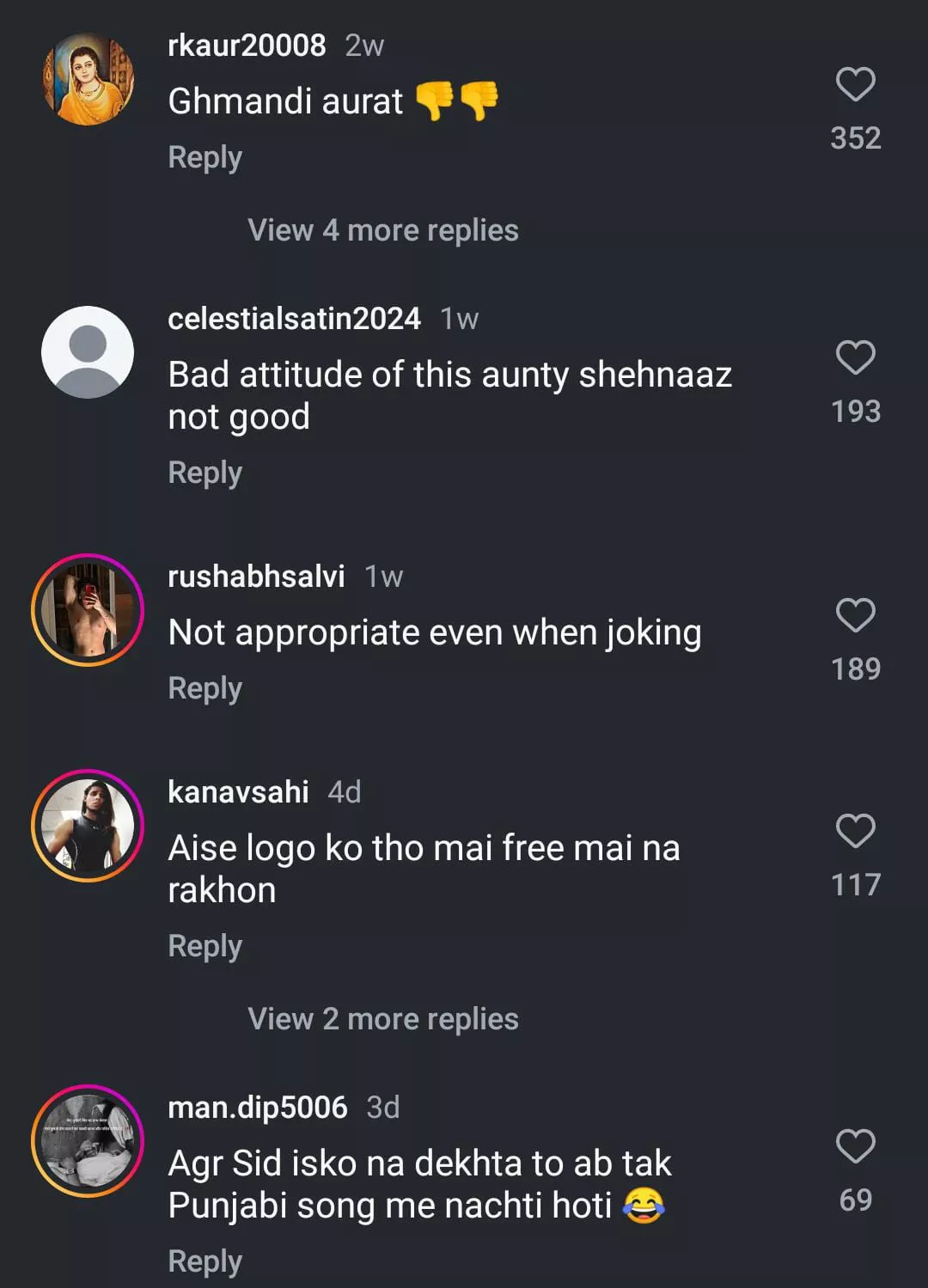Viewport: 928px width, 1288px height.
Task: Open celestialsatin2024 username link
Action: coord(294,319)
